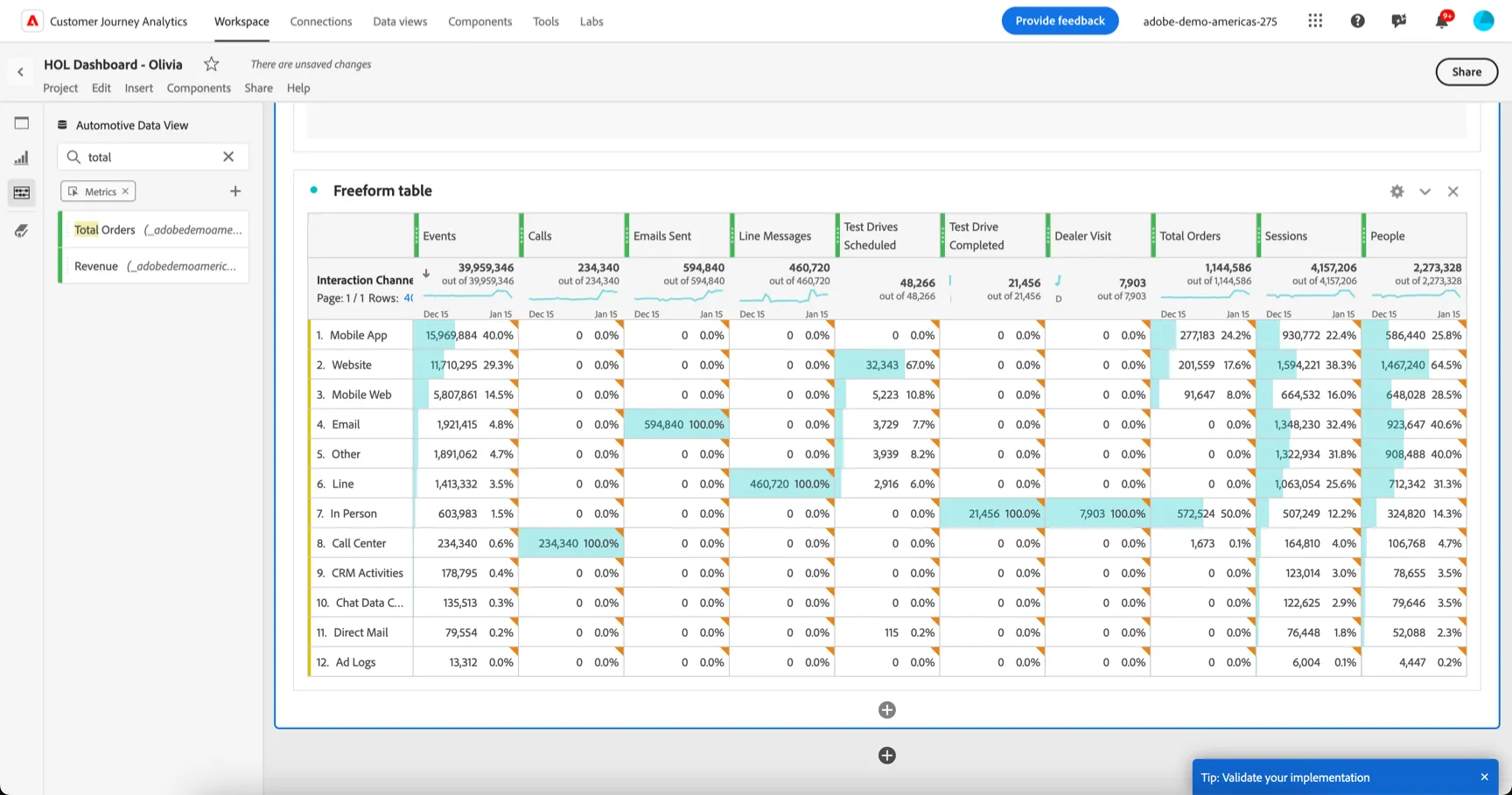Change the rows count setting
This screenshot has height=795, width=1512.
pyautogui.click(x=409, y=298)
